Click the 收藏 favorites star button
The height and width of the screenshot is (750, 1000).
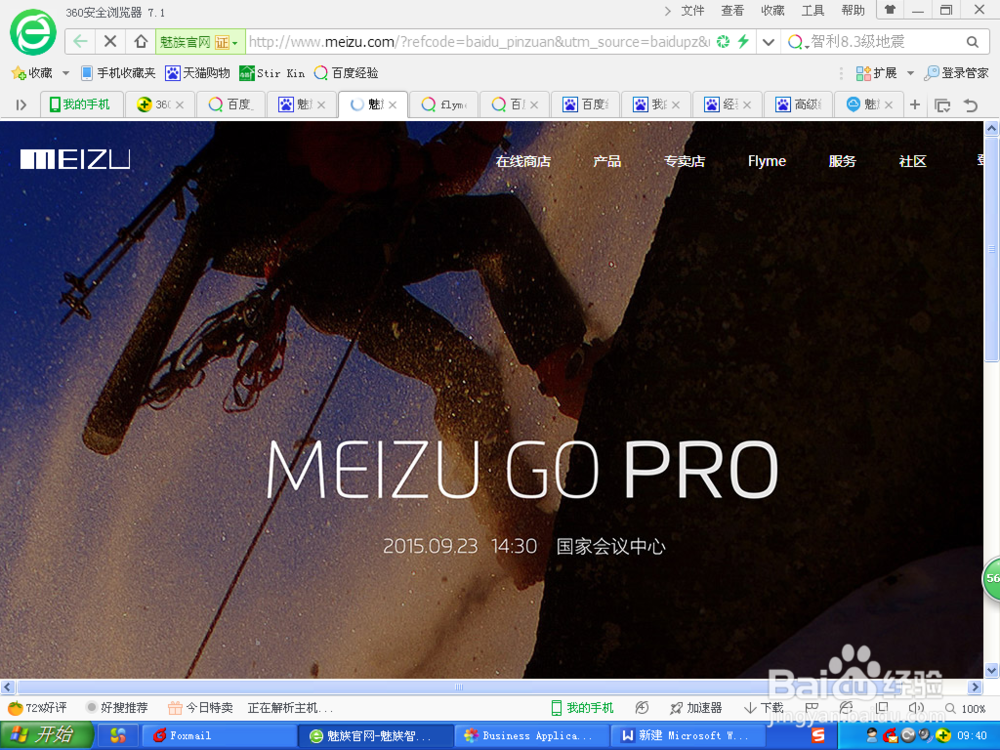coord(32,73)
